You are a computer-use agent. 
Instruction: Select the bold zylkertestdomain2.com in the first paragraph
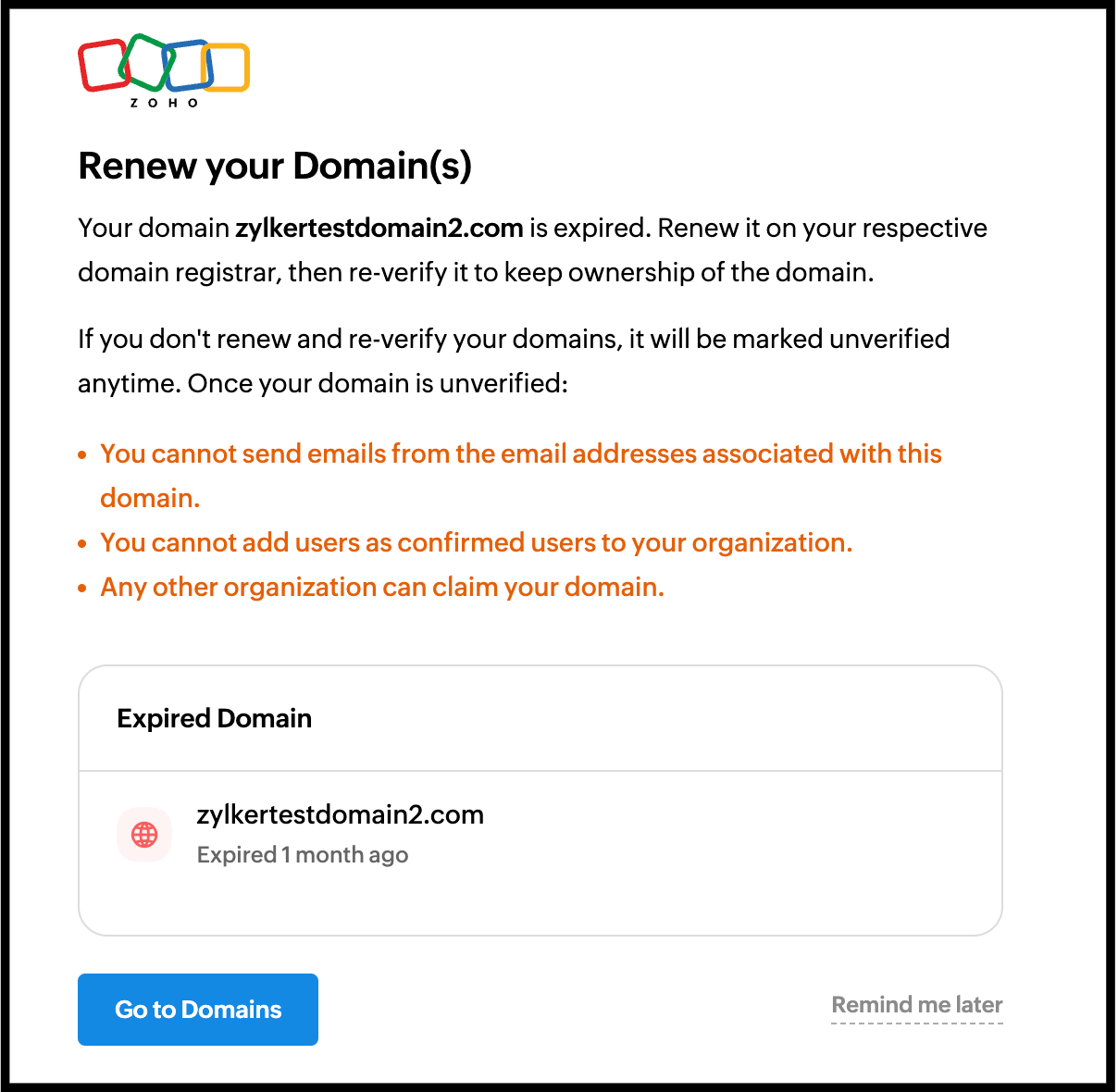(379, 229)
